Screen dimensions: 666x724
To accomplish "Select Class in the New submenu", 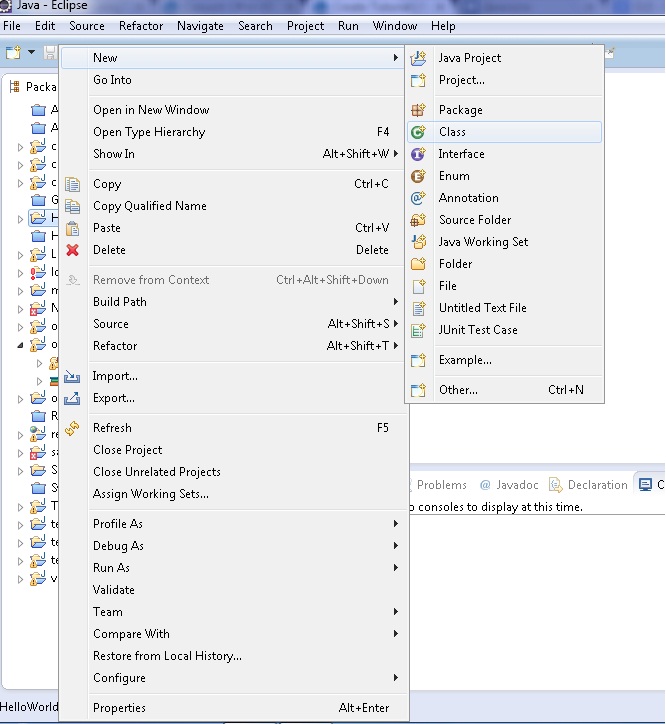I will [504, 132].
